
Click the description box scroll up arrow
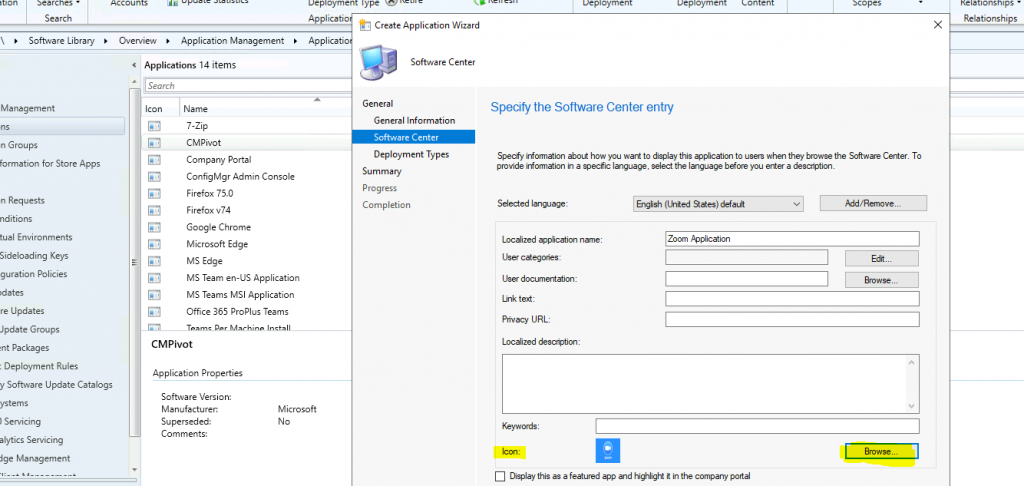click(x=913, y=362)
